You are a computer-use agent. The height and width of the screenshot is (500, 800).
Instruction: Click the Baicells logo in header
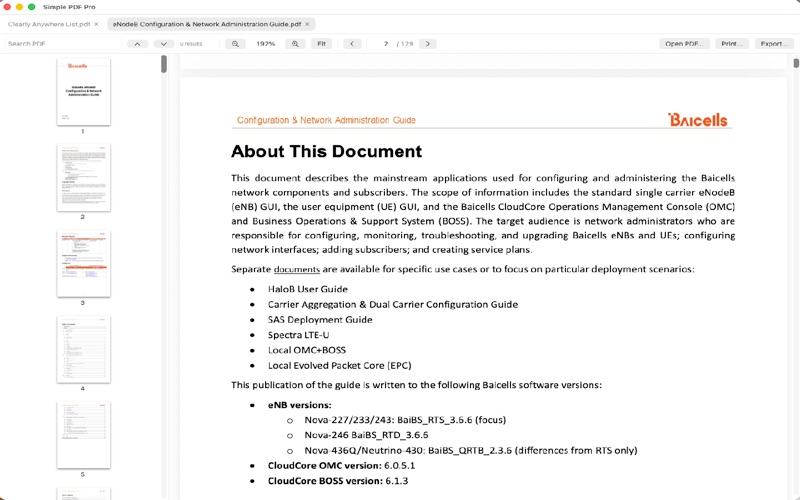[x=697, y=119]
